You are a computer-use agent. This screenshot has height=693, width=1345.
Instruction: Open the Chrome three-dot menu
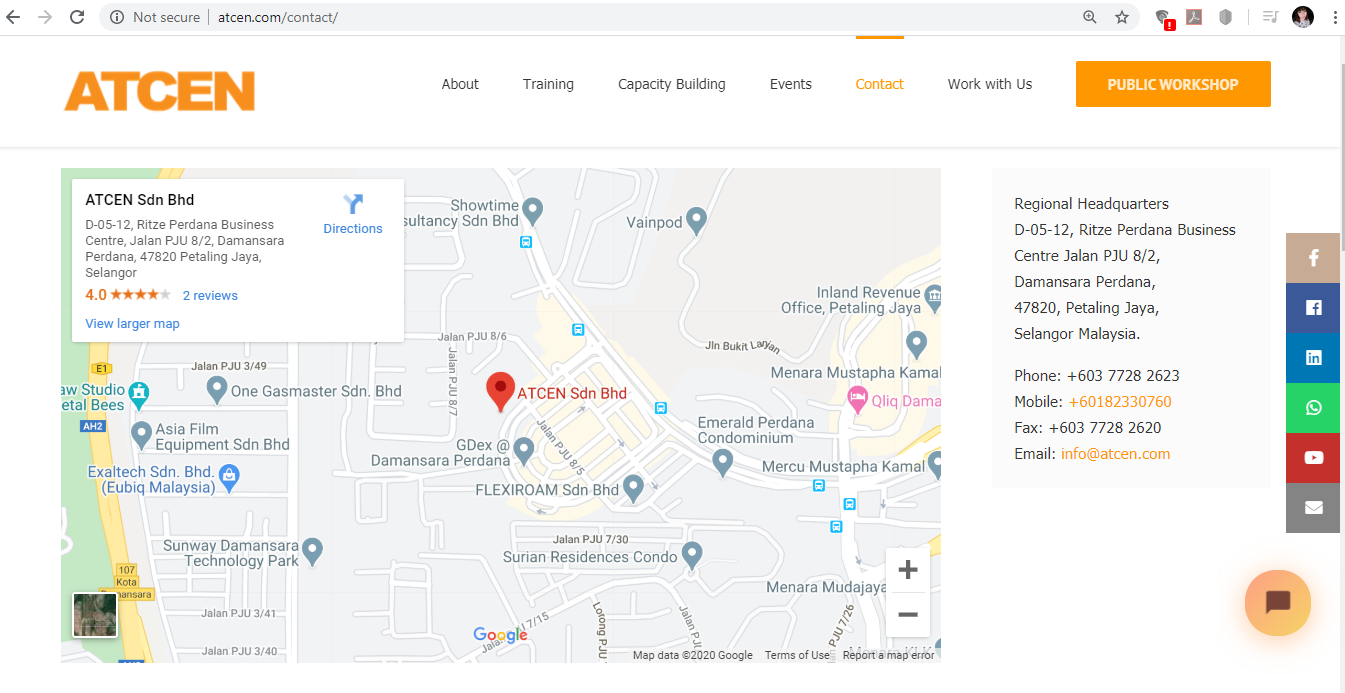coord(1334,17)
